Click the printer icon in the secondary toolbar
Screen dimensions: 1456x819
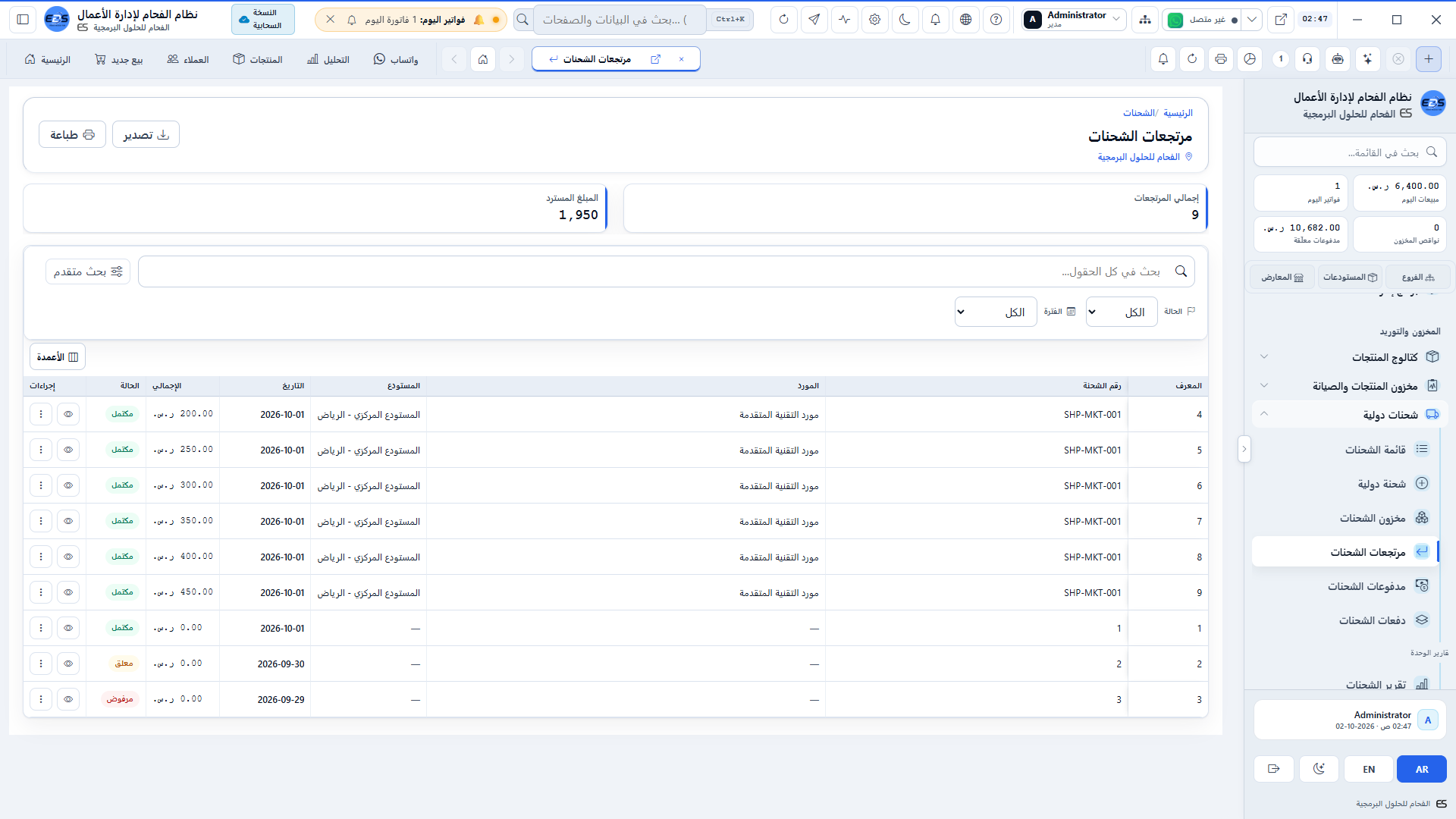(x=1221, y=59)
